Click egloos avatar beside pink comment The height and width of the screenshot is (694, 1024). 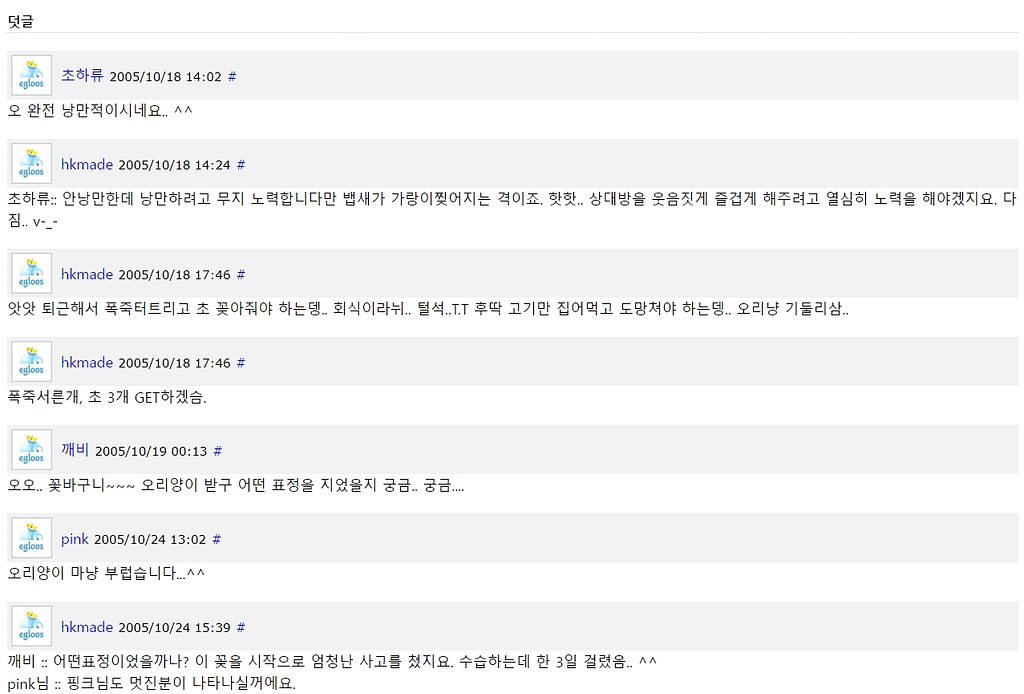[x=31, y=538]
